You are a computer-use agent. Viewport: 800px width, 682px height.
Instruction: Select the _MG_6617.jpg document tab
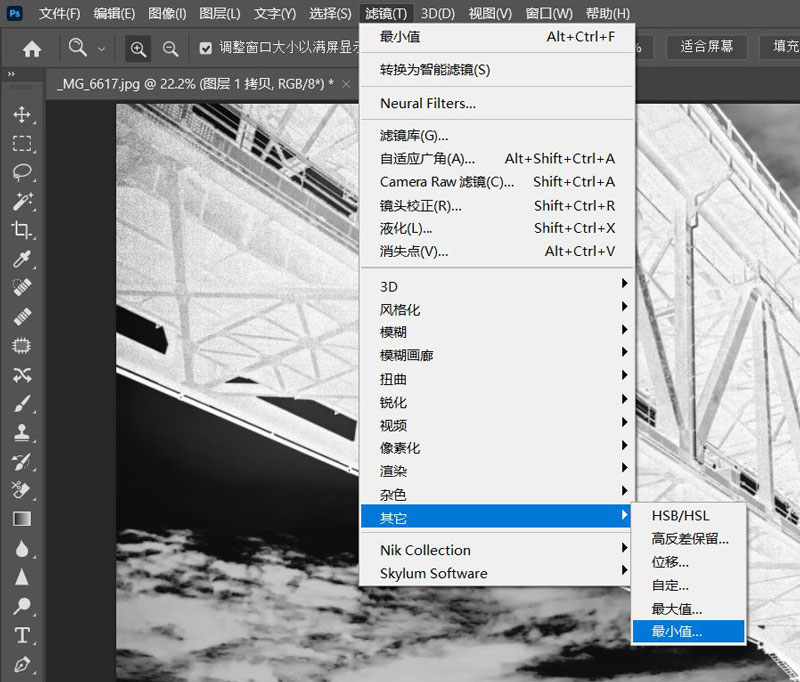coord(195,84)
